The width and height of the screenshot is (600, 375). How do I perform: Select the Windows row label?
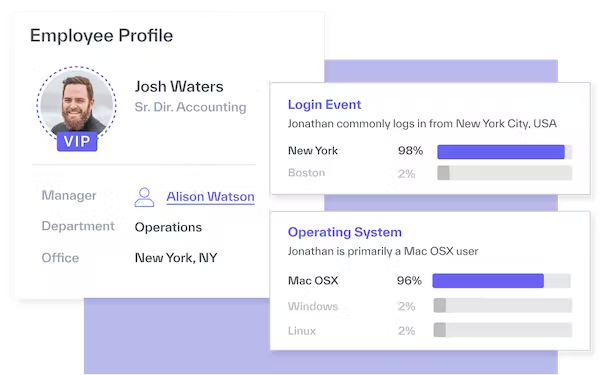point(313,306)
